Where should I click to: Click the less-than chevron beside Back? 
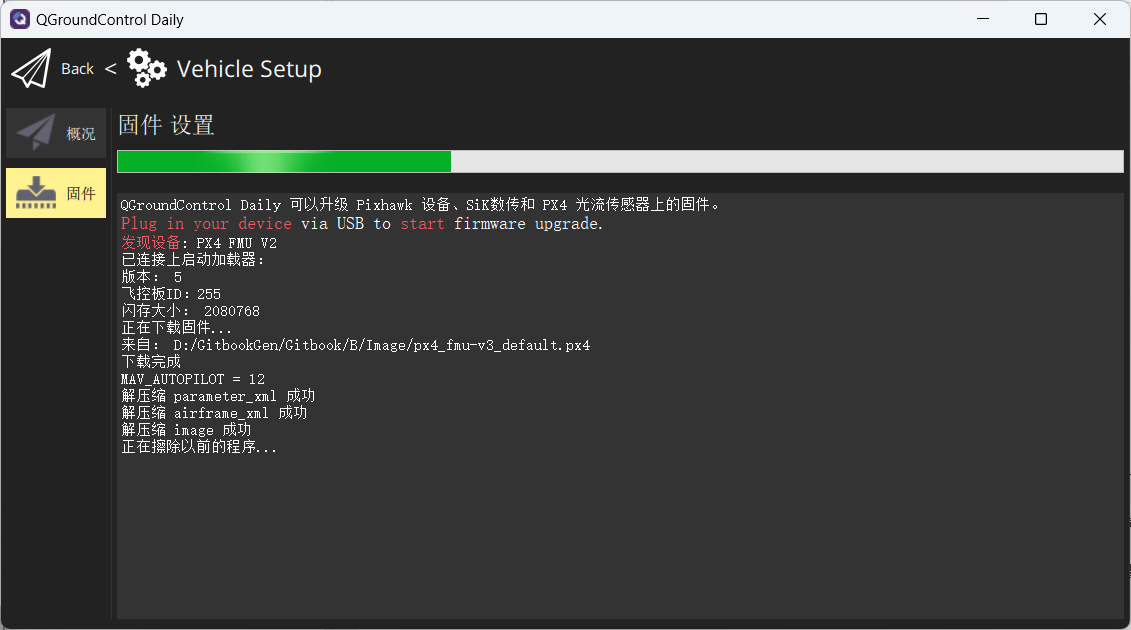110,69
